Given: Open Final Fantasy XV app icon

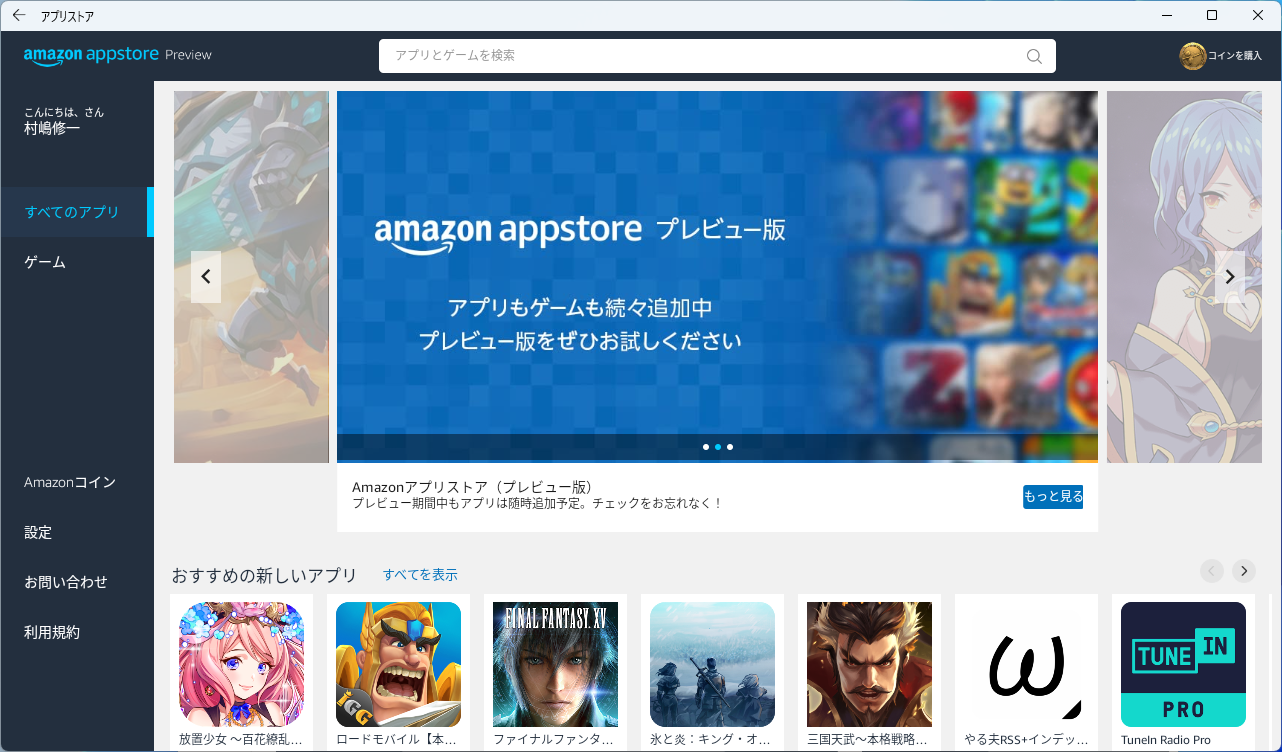Looking at the screenshot, I should pyautogui.click(x=555, y=664).
